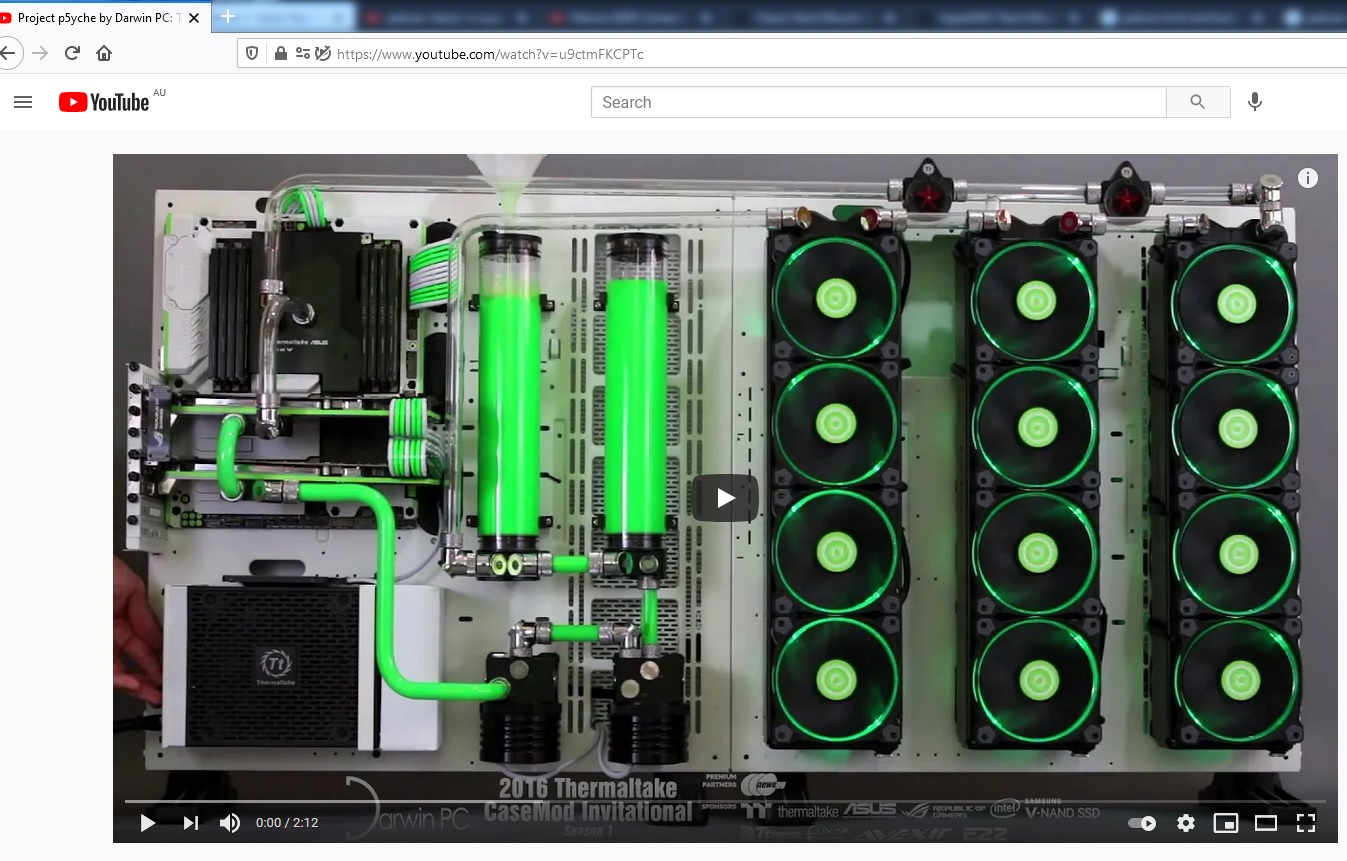Focus the YouTube search box
This screenshot has width=1347, height=861.
click(x=878, y=102)
